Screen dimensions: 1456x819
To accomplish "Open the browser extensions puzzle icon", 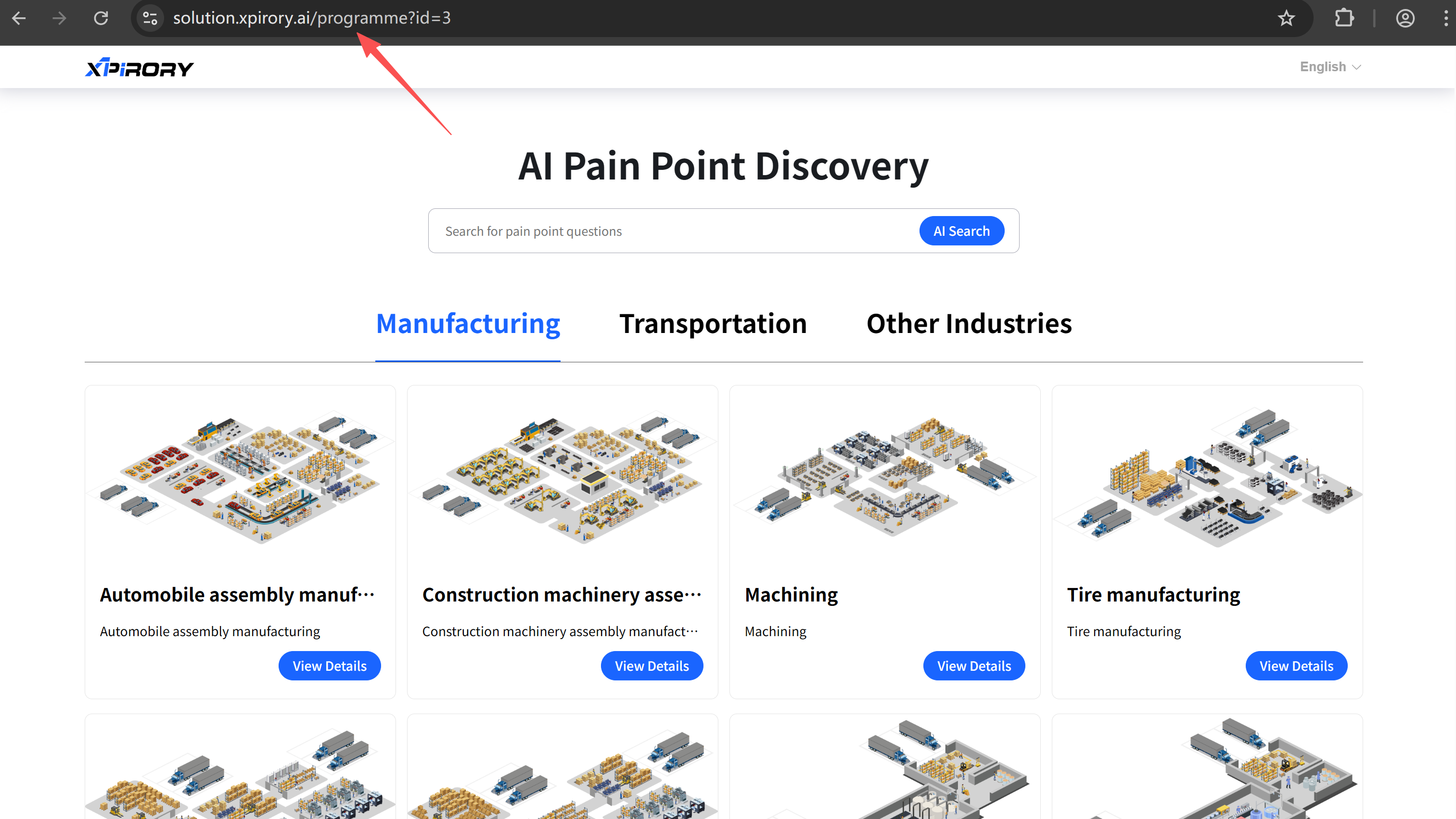I will pos(1344,18).
